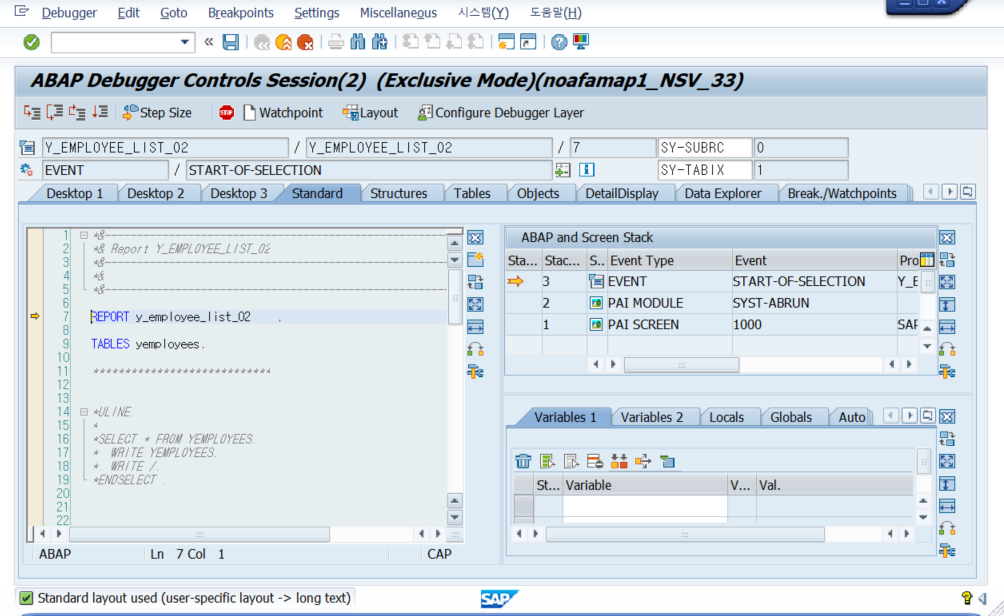Close the source code tool with X icon
Screen dimensions: 1004x616
[475, 238]
